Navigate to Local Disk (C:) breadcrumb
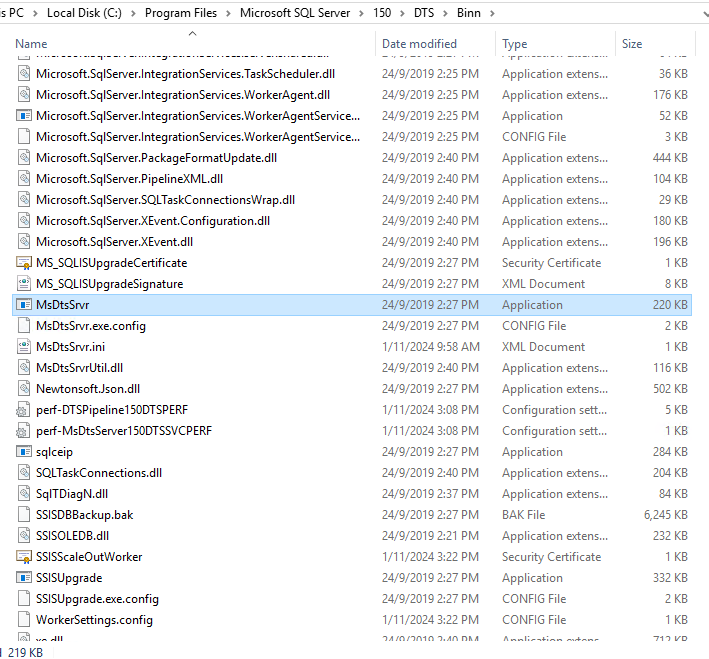Screen dimensions: 709x659 click(85, 13)
